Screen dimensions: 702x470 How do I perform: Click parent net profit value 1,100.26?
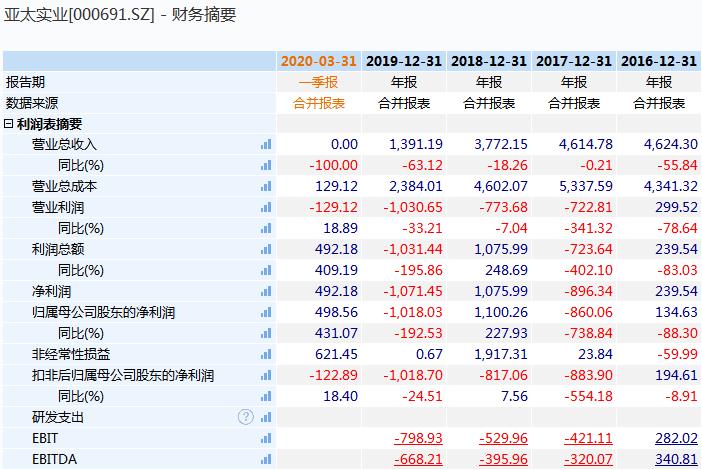click(501, 312)
